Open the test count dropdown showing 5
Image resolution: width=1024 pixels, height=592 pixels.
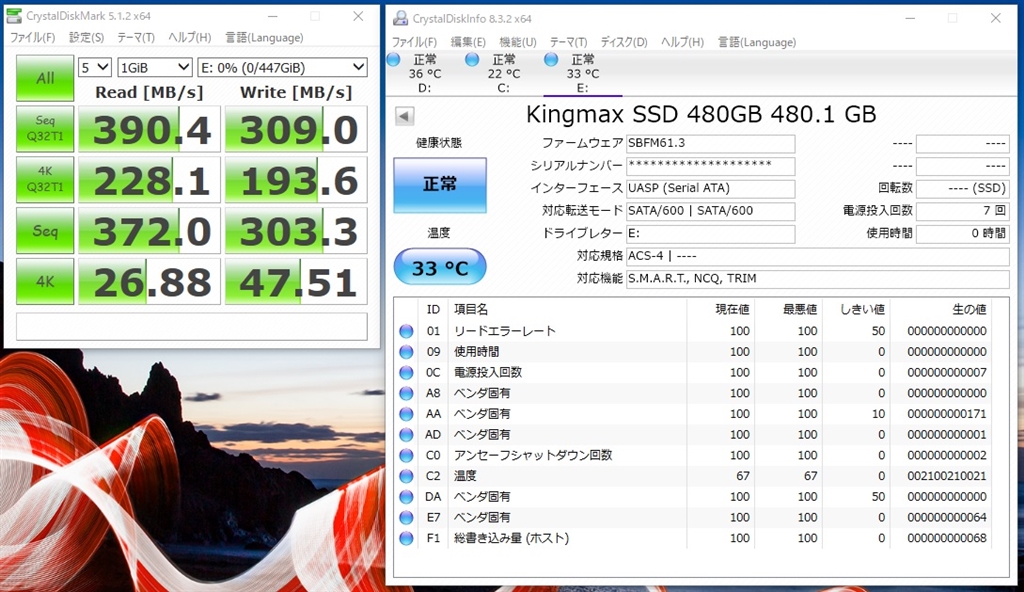click(x=95, y=67)
